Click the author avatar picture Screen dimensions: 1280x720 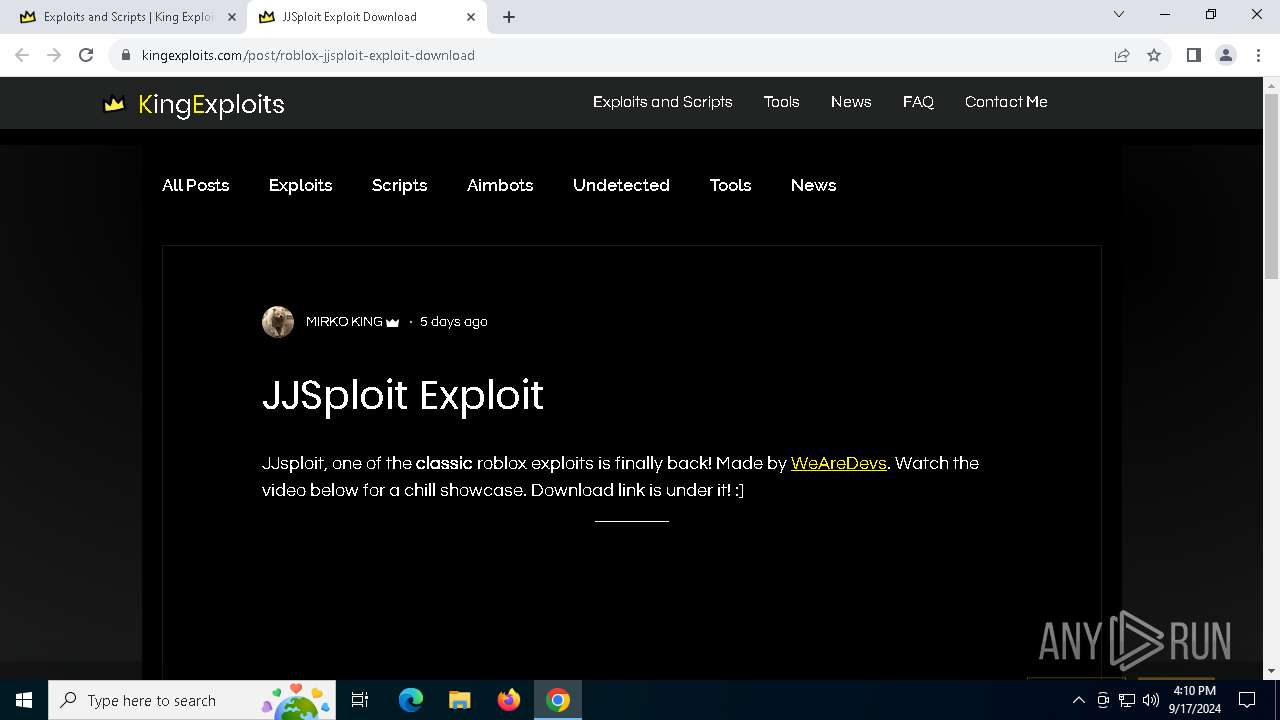[278, 322]
